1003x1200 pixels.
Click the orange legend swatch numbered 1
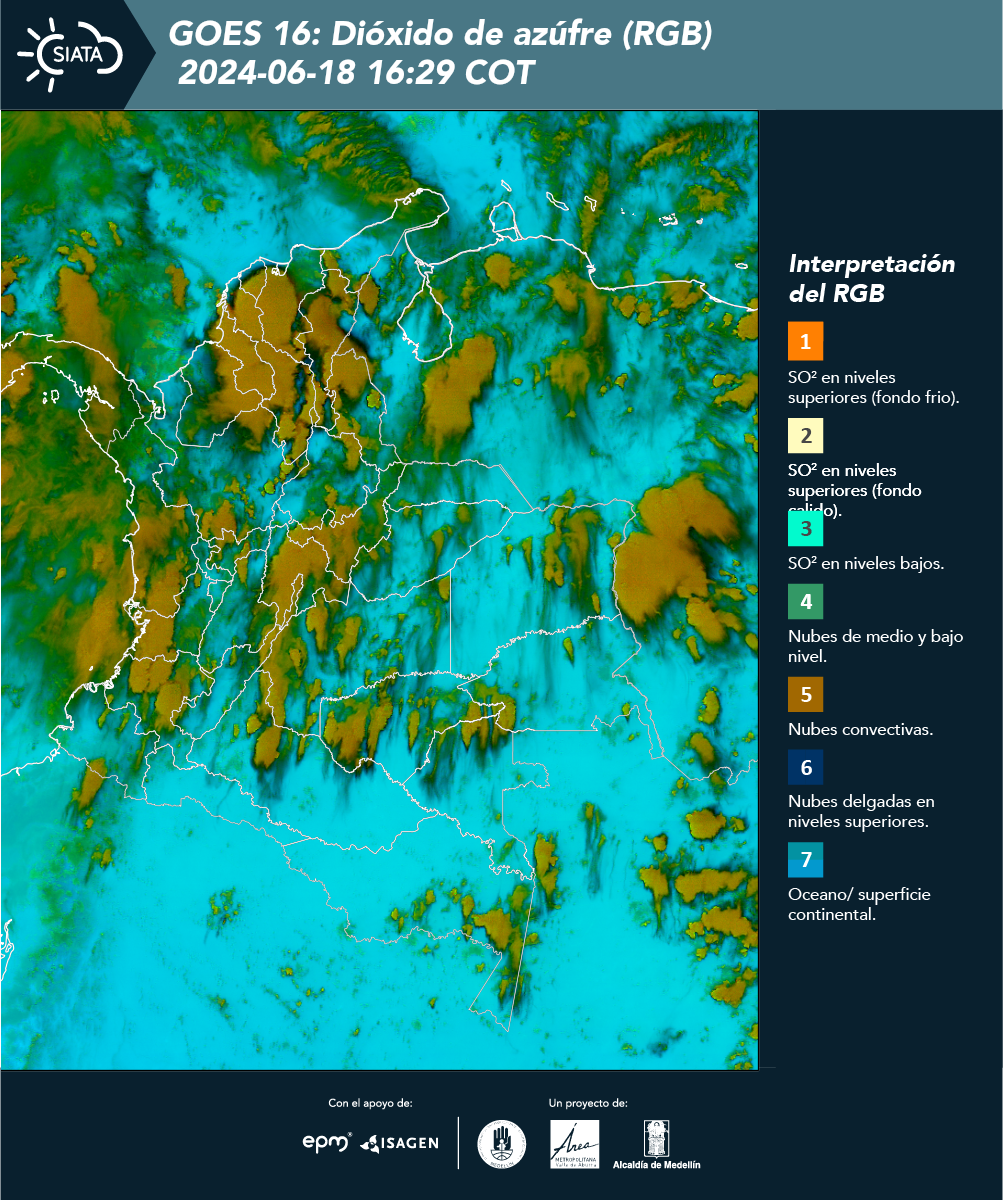(x=805, y=341)
